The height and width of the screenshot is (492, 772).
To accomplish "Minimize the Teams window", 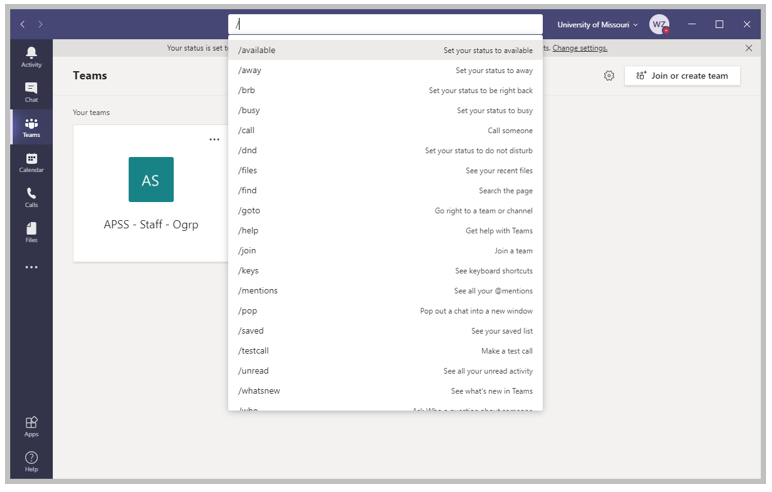I will tap(691, 24).
